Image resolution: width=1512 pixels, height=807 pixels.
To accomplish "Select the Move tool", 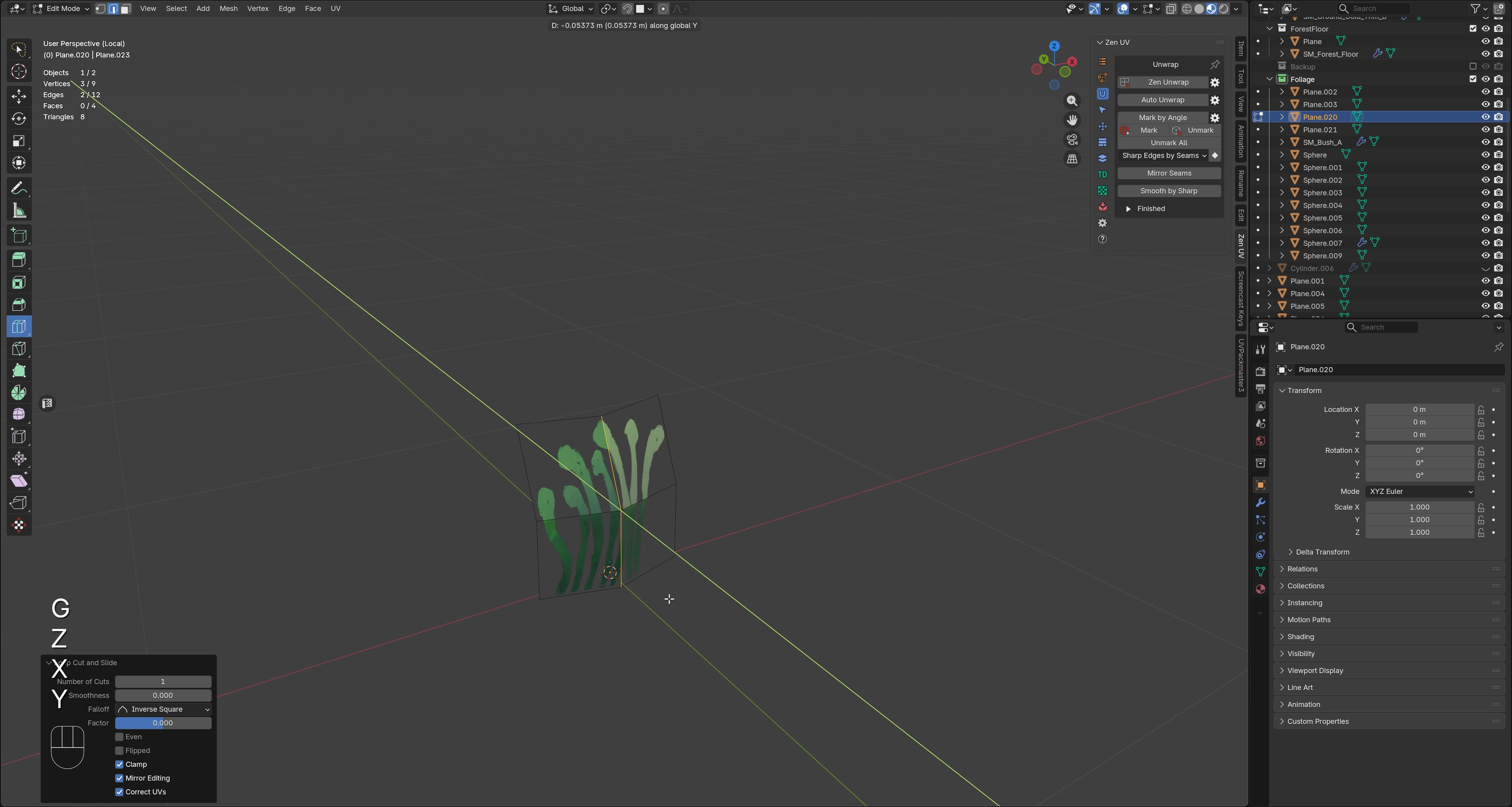I will point(19,96).
